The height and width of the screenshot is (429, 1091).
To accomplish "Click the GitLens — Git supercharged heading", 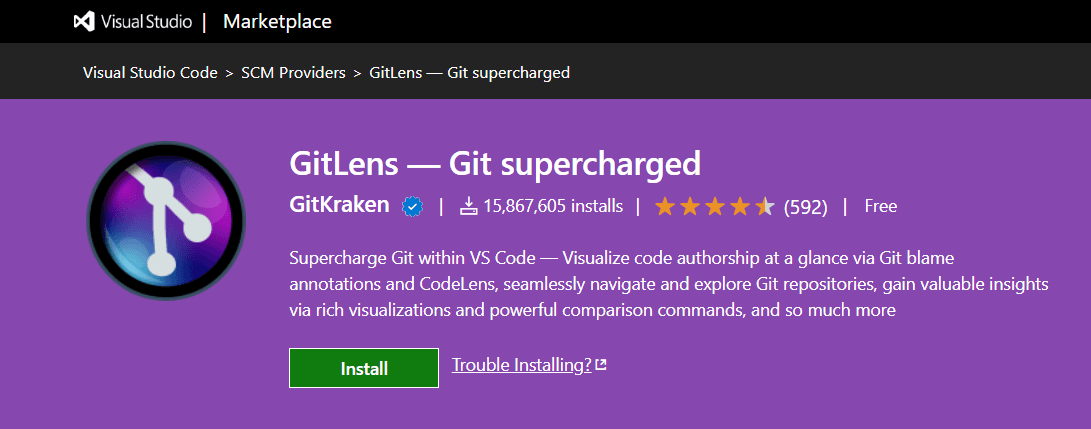I will click(494, 163).
